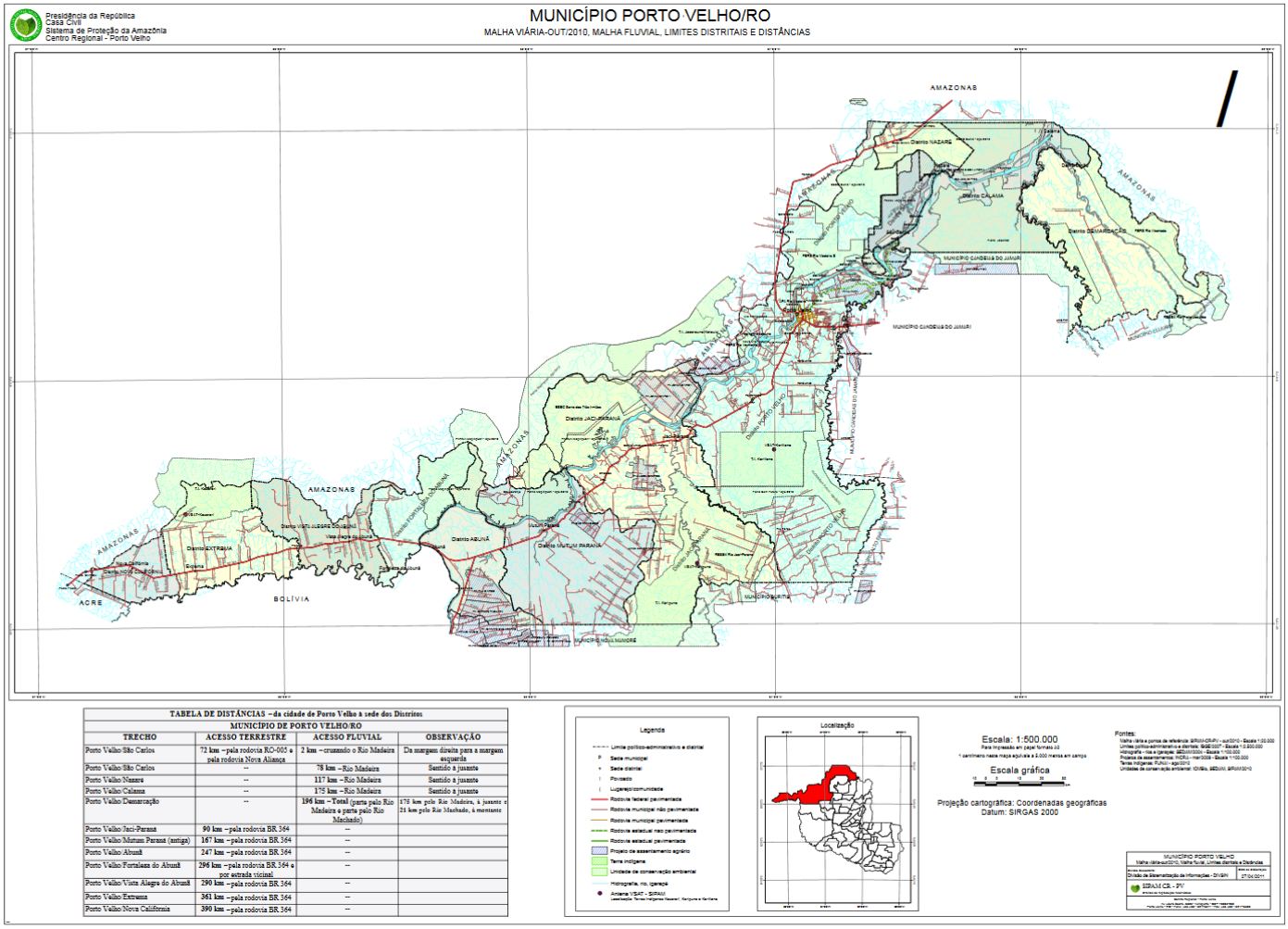The width and height of the screenshot is (1288, 929).
Task: Click the '361 km – pela rodovia BR 364' cell
Action: 246,897
